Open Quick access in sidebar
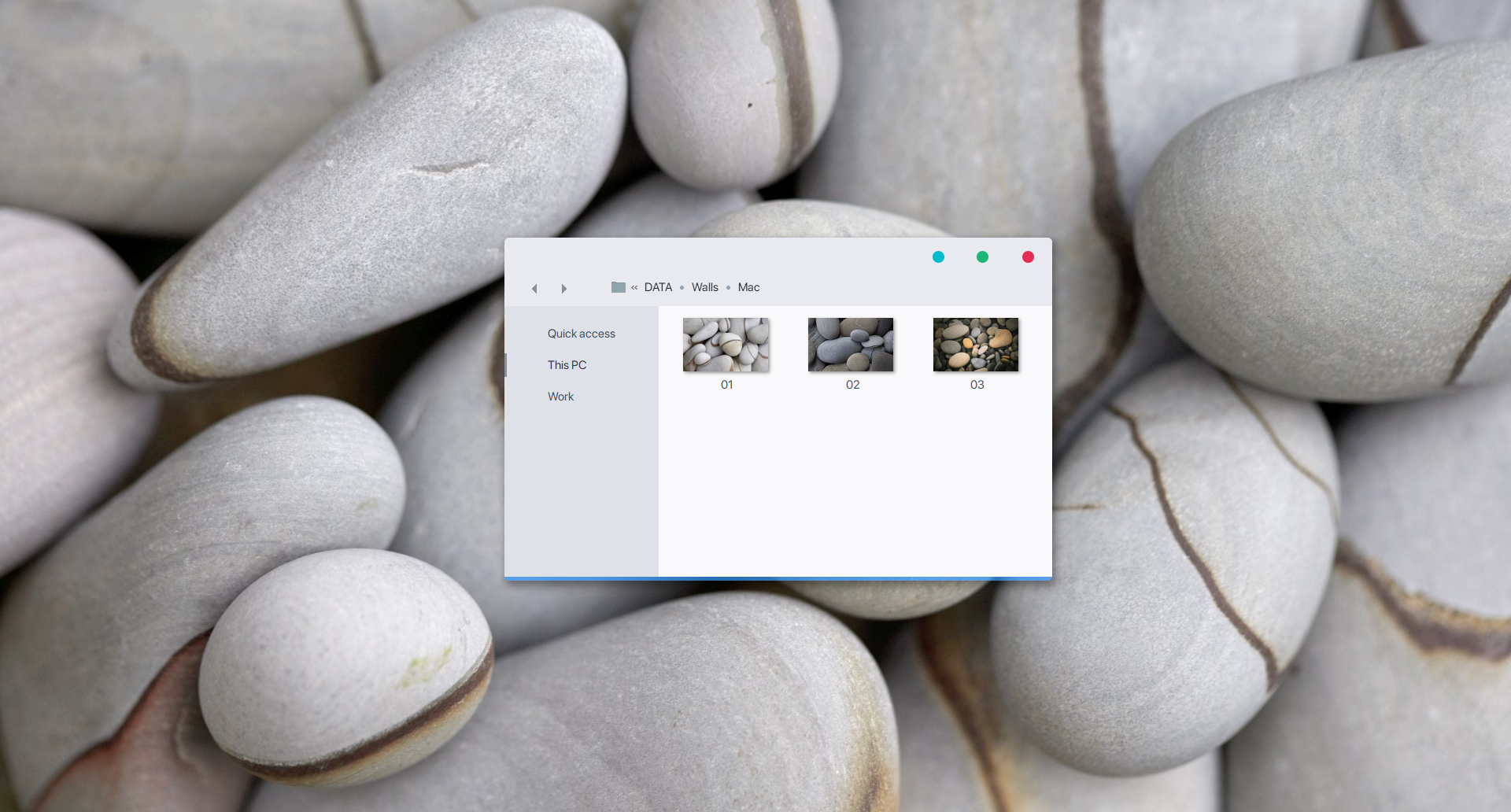Viewport: 1511px width, 812px height. 582,334
